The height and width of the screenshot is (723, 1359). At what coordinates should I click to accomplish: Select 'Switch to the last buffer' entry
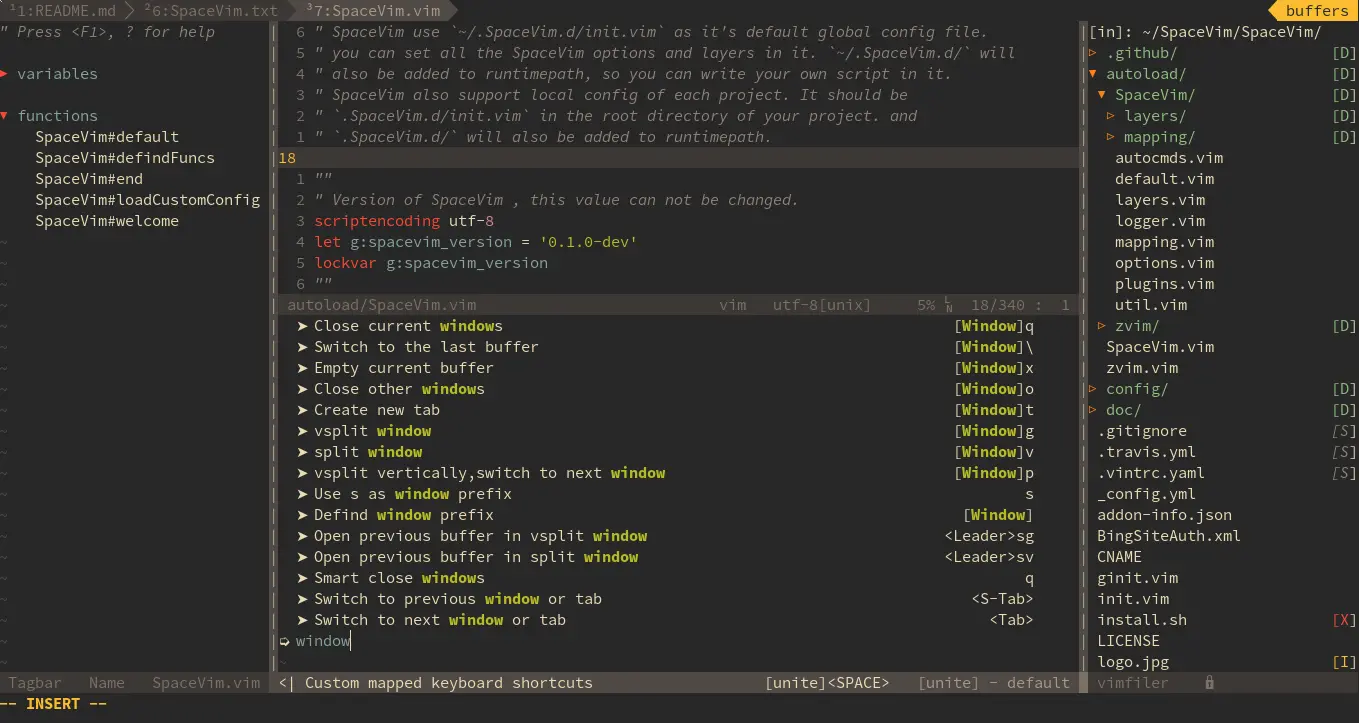pyautogui.click(x=665, y=347)
